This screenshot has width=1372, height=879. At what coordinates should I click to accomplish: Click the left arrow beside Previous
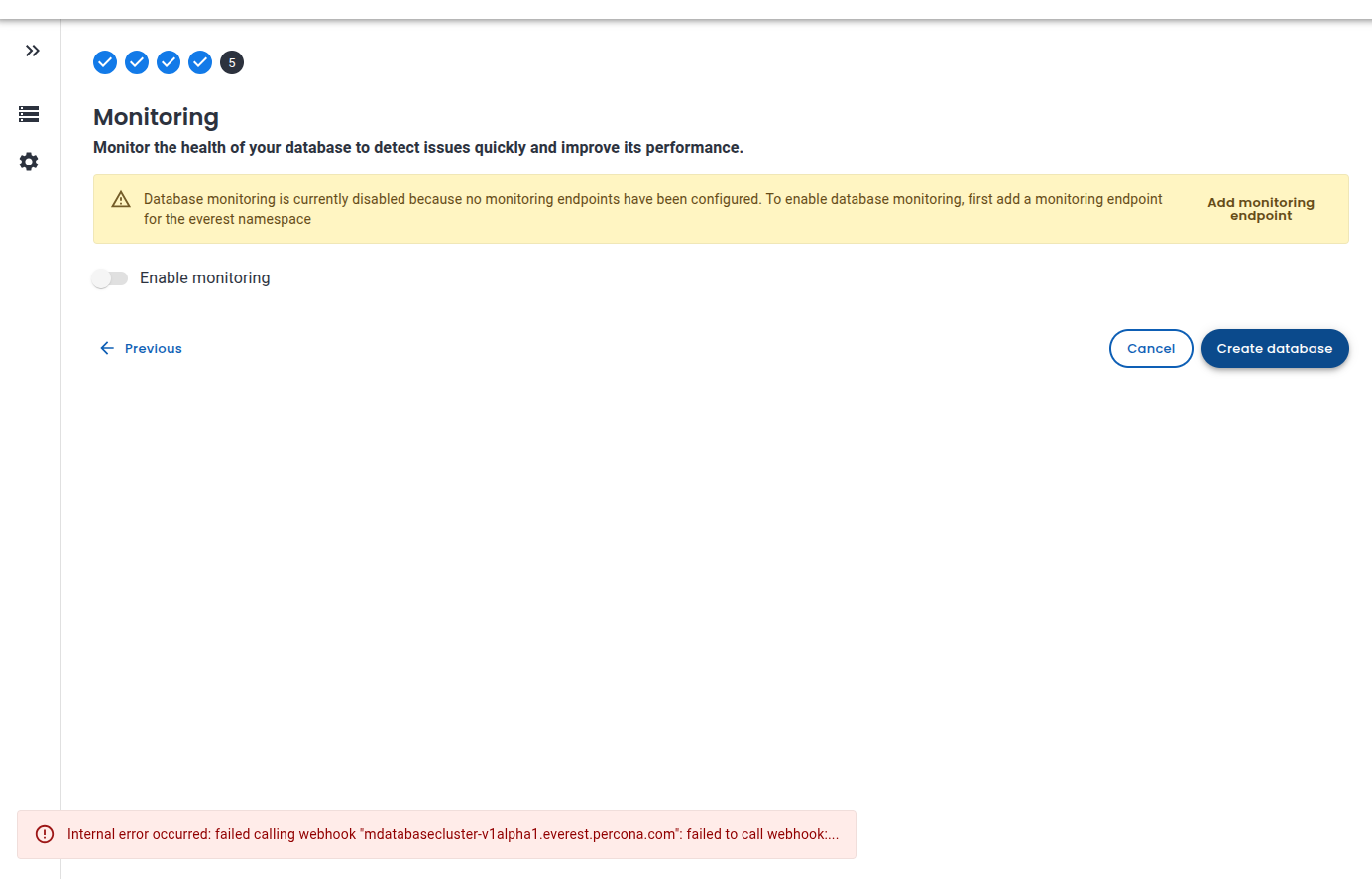coord(107,348)
